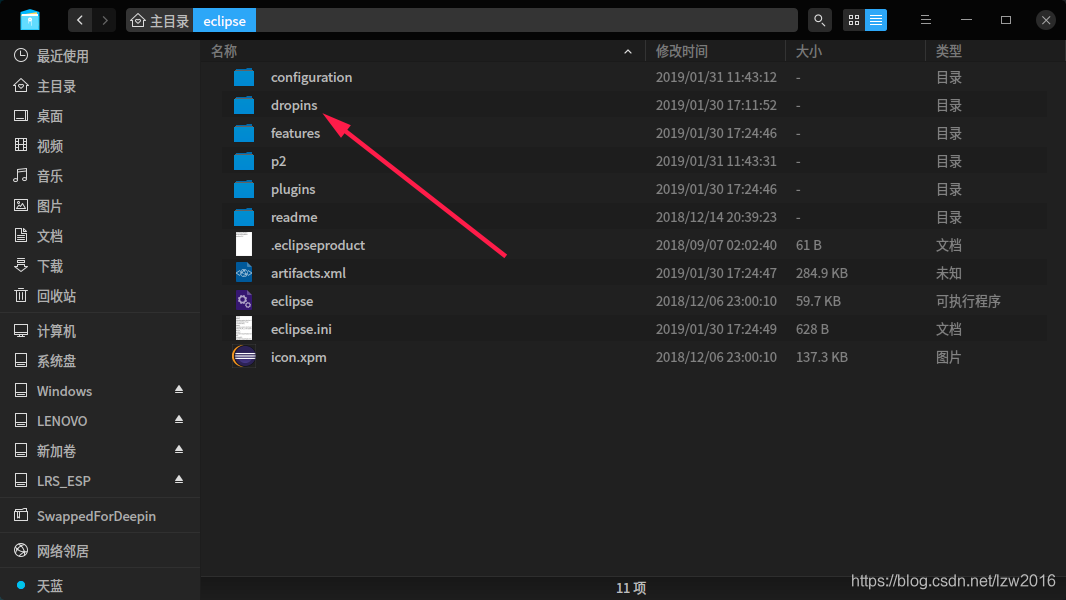Select the eclipse.ini file thumbnail
The image size is (1066, 600).
pyautogui.click(x=244, y=329)
